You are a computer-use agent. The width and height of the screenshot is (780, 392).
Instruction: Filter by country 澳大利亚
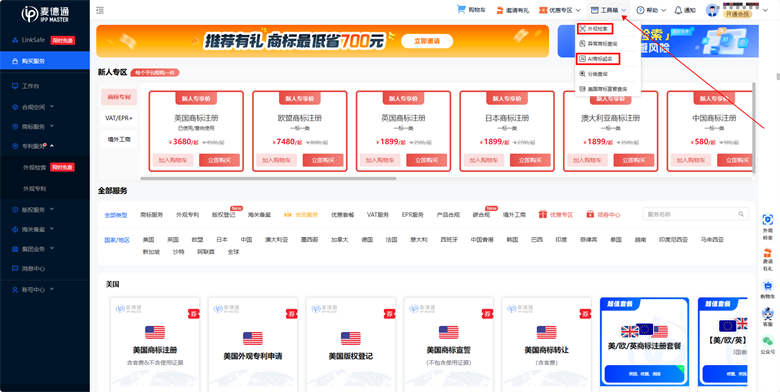(276, 239)
